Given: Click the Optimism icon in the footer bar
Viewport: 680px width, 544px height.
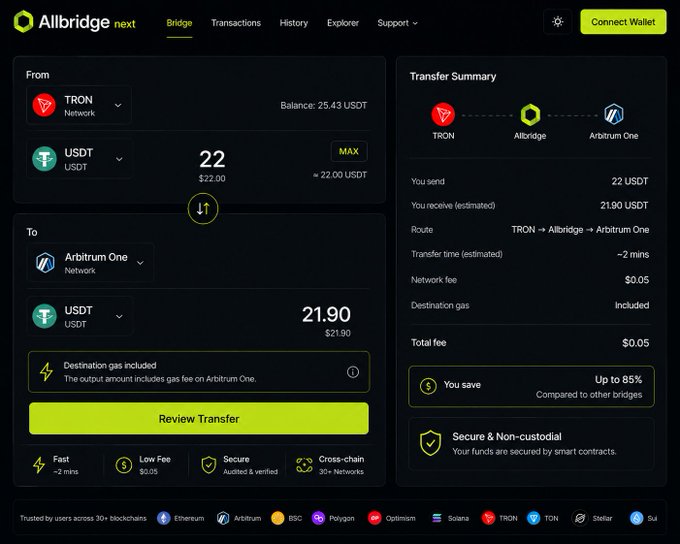Looking at the screenshot, I should tap(375, 518).
